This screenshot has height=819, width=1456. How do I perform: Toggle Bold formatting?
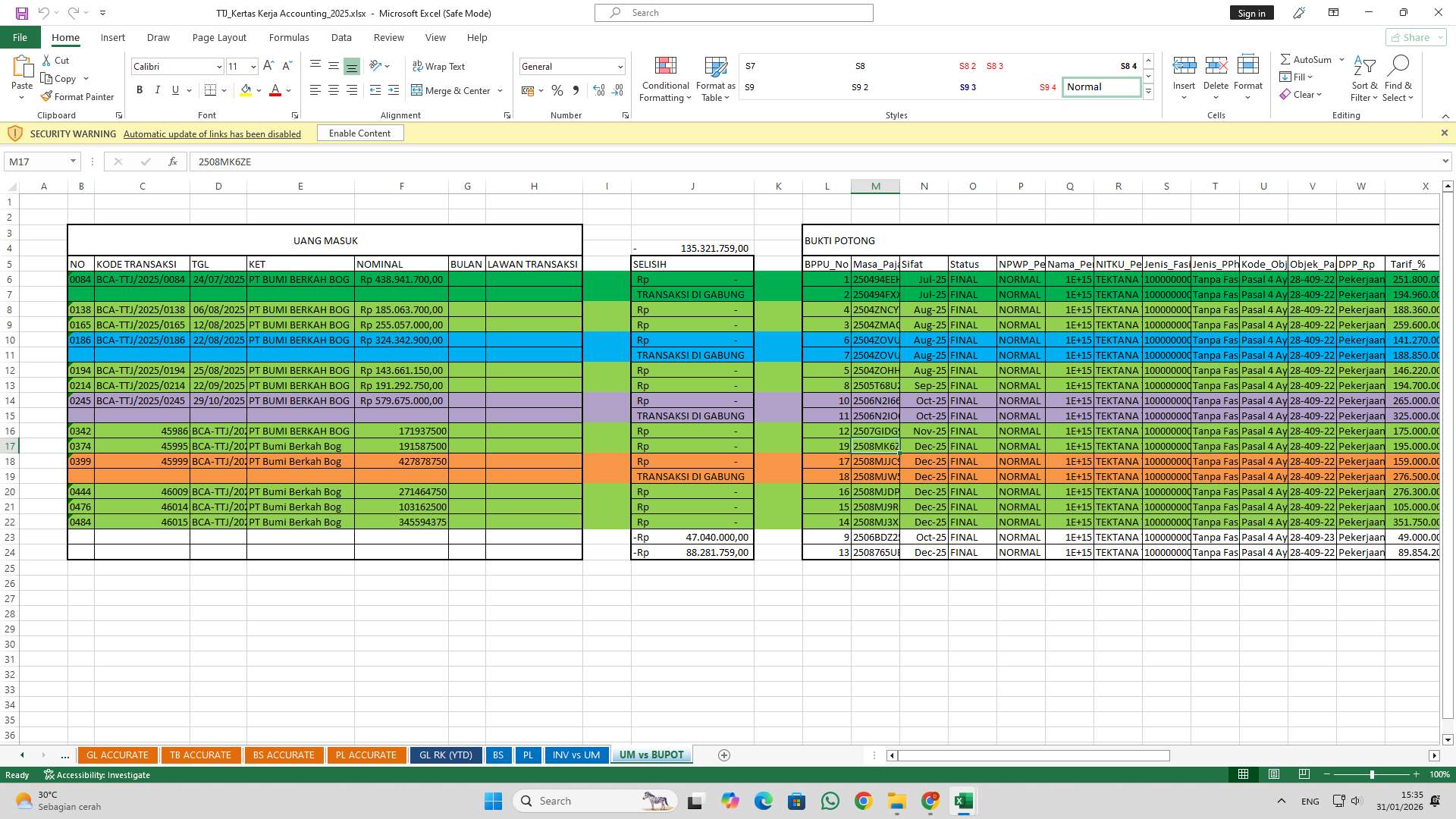pos(140,90)
